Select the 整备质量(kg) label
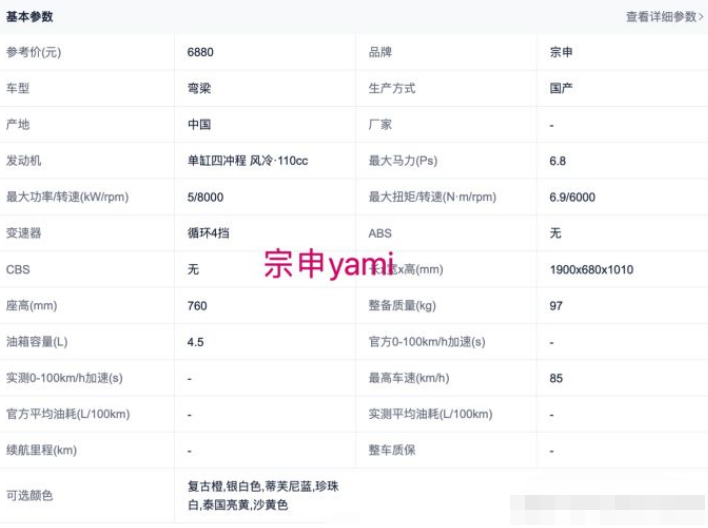Image resolution: width=708 pixels, height=528 pixels. click(402, 306)
